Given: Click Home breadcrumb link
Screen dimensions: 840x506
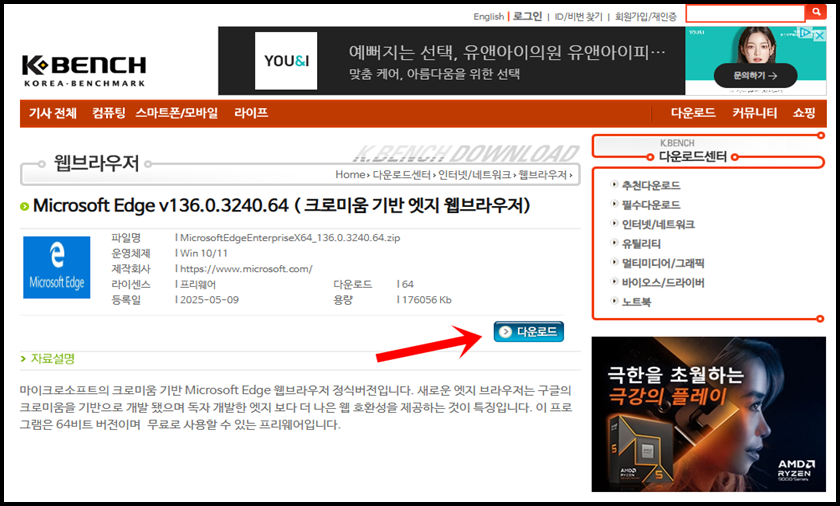Looking at the screenshot, I should (x=350, y=175).
